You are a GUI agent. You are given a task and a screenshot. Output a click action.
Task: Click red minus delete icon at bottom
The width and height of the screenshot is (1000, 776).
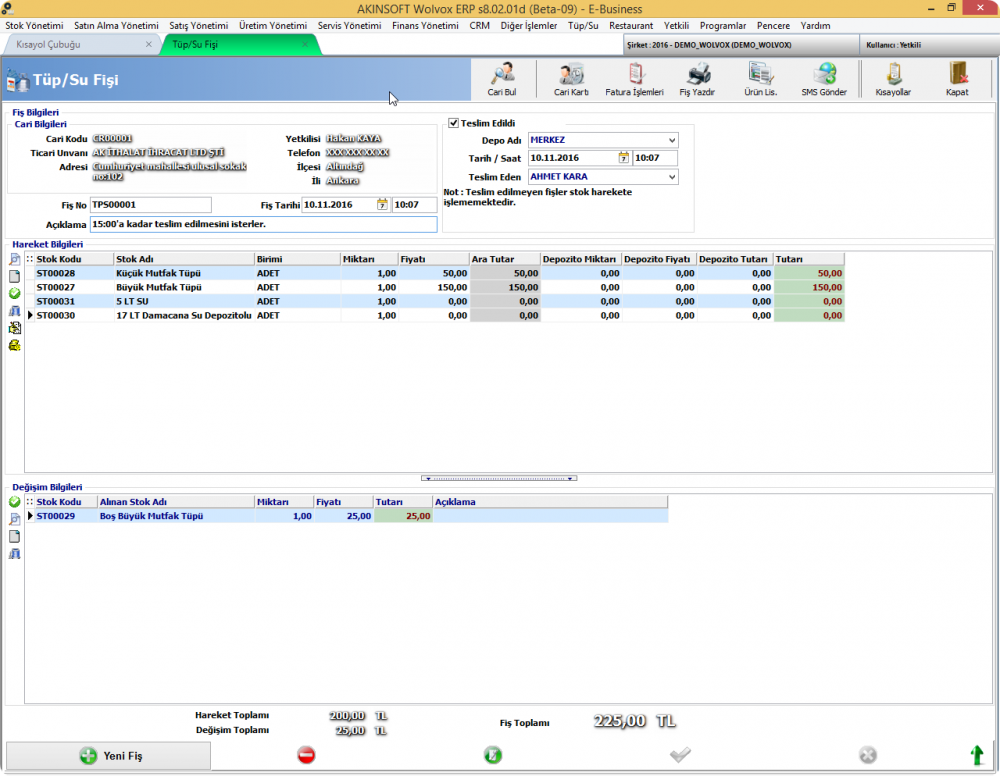coord(306,755)
